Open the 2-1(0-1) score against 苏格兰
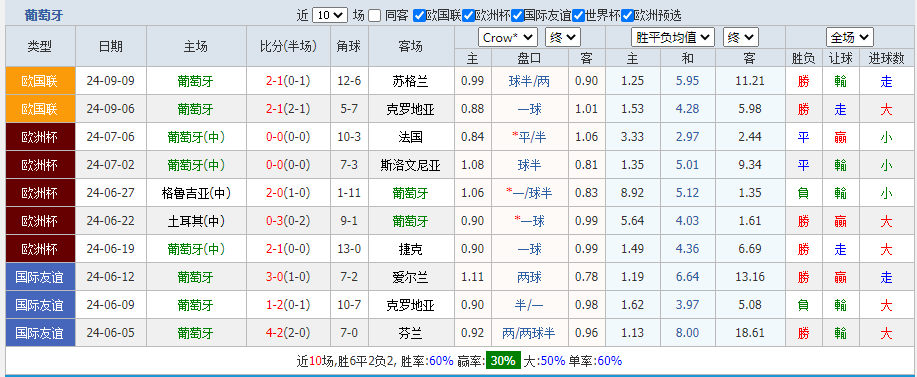This screenshot has height=377, width=917. click(288, 81)
